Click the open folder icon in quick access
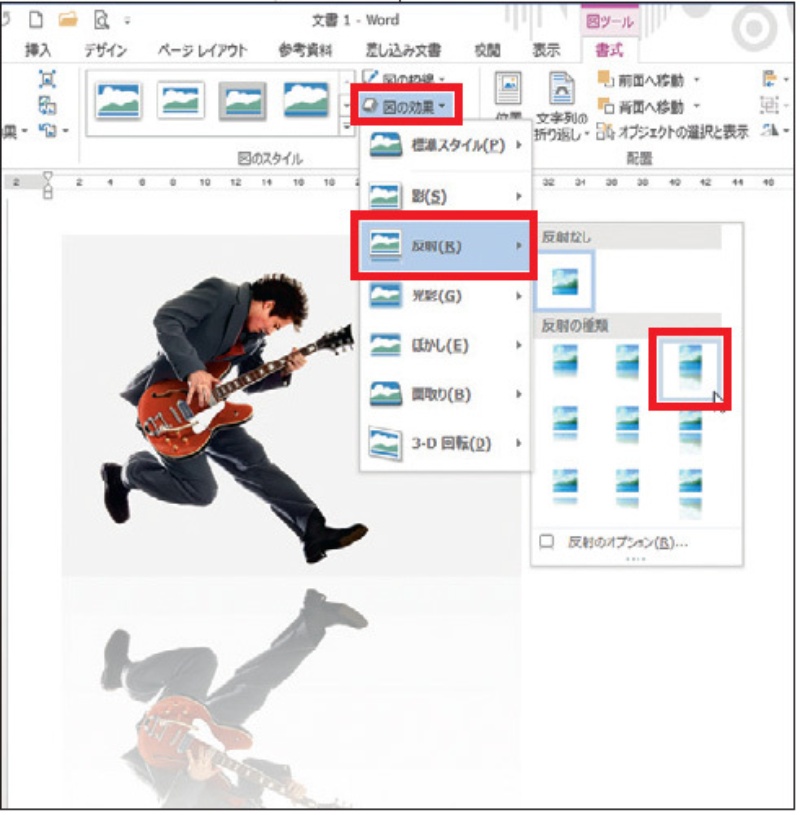This screenshot has height=815, width=800. click(67, 18)
